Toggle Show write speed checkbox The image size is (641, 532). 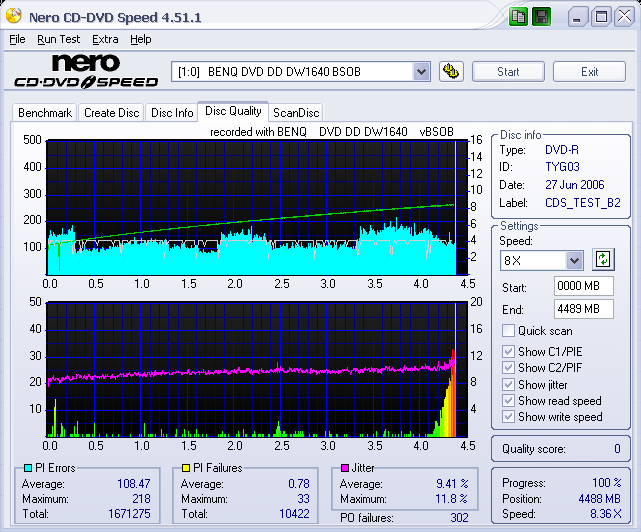point(509,417)
